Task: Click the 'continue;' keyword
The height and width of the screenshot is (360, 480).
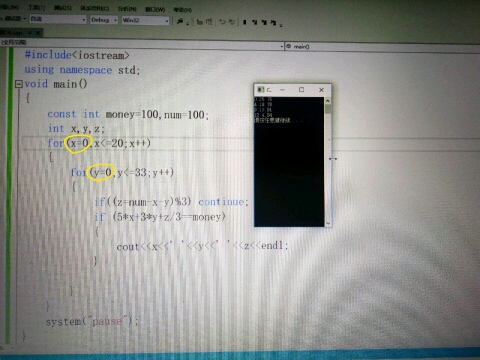Action: click(x=223, y=202)
